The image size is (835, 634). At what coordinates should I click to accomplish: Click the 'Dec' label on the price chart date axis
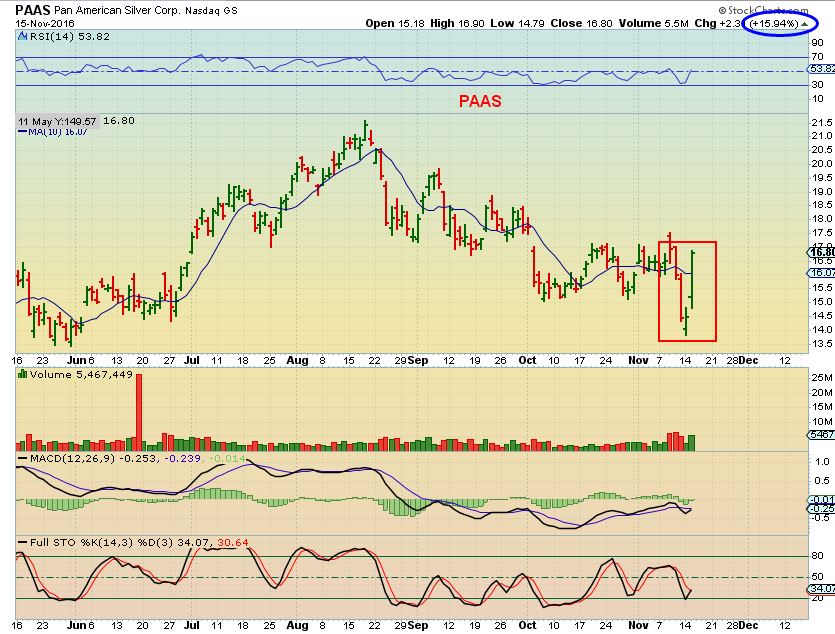[x=748, y=360]
